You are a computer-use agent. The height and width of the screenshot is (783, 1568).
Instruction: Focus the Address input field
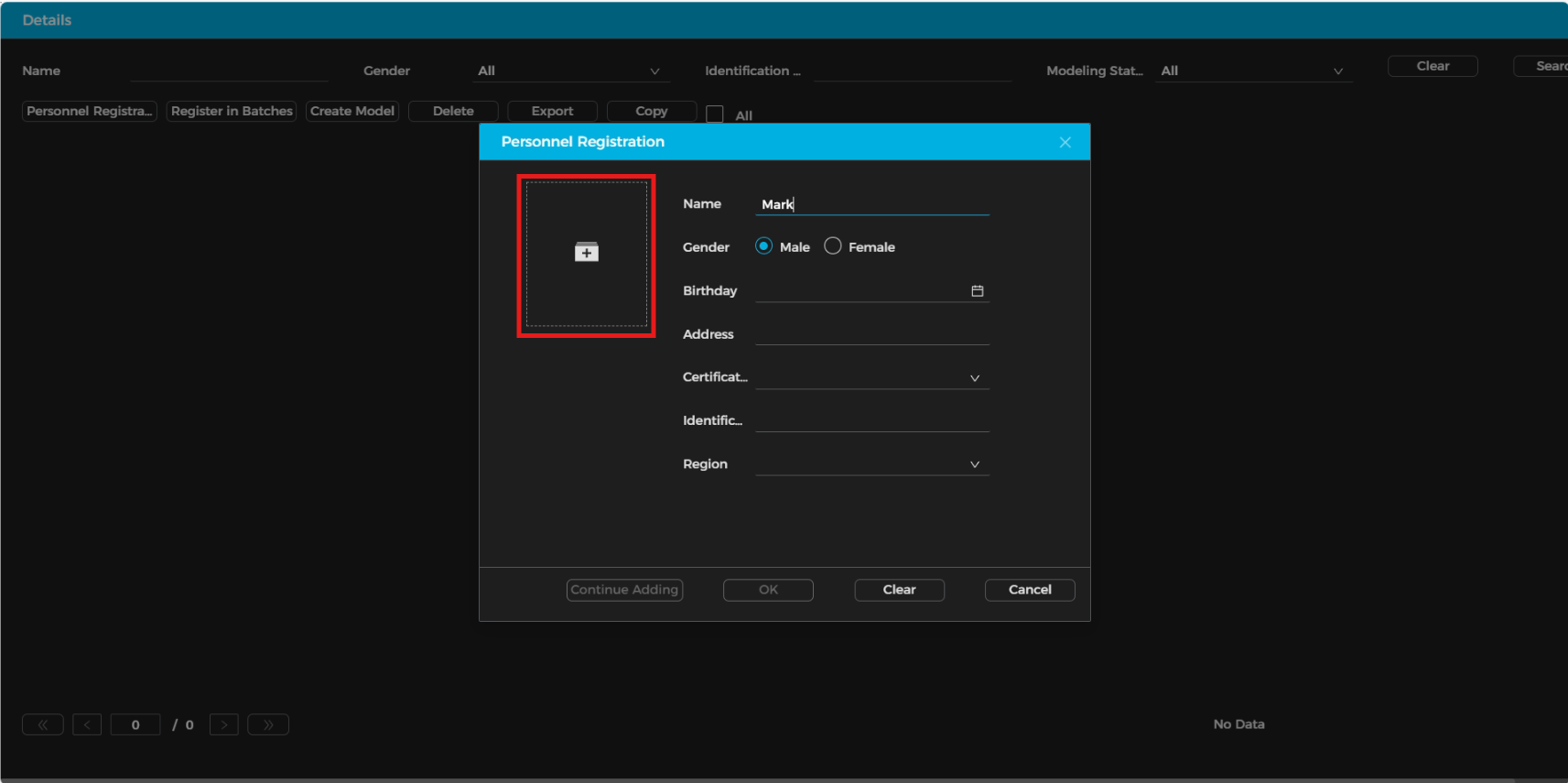click(x=871, y=334)
